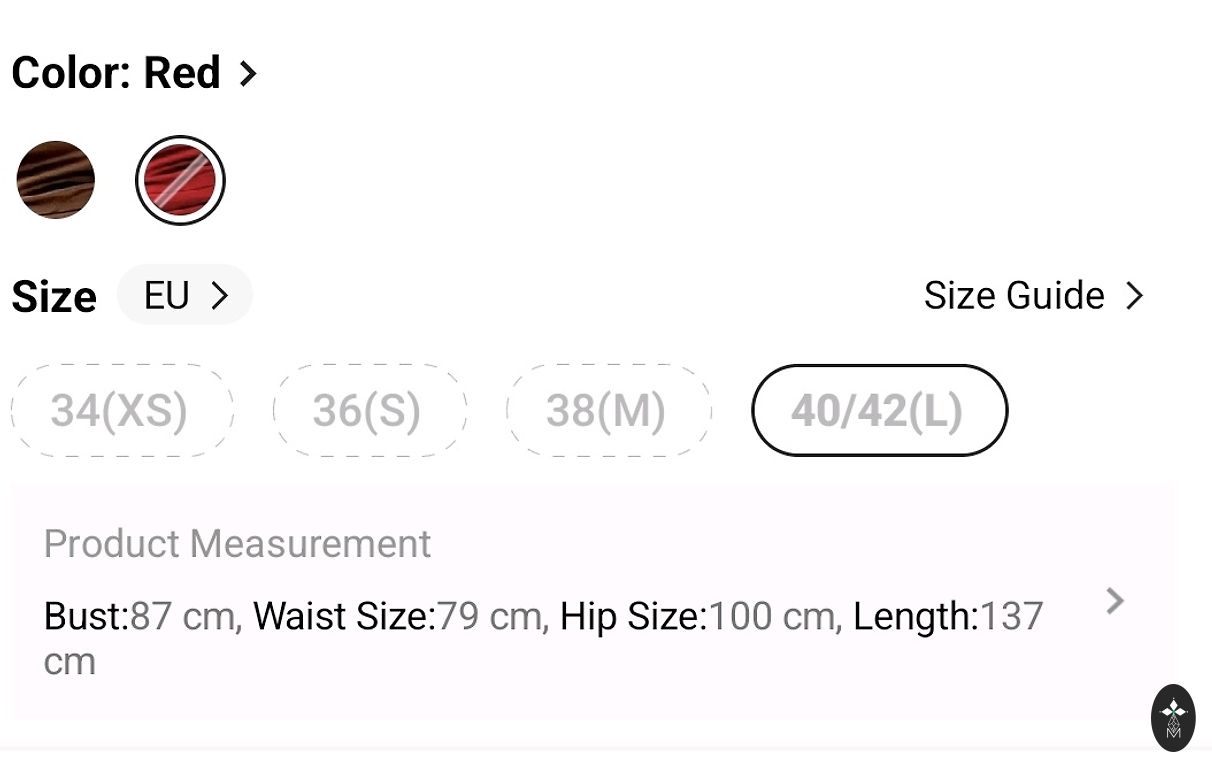Select the brown color swatch
Viewport: 1212px width, 768px height.
tap(56, 180)
